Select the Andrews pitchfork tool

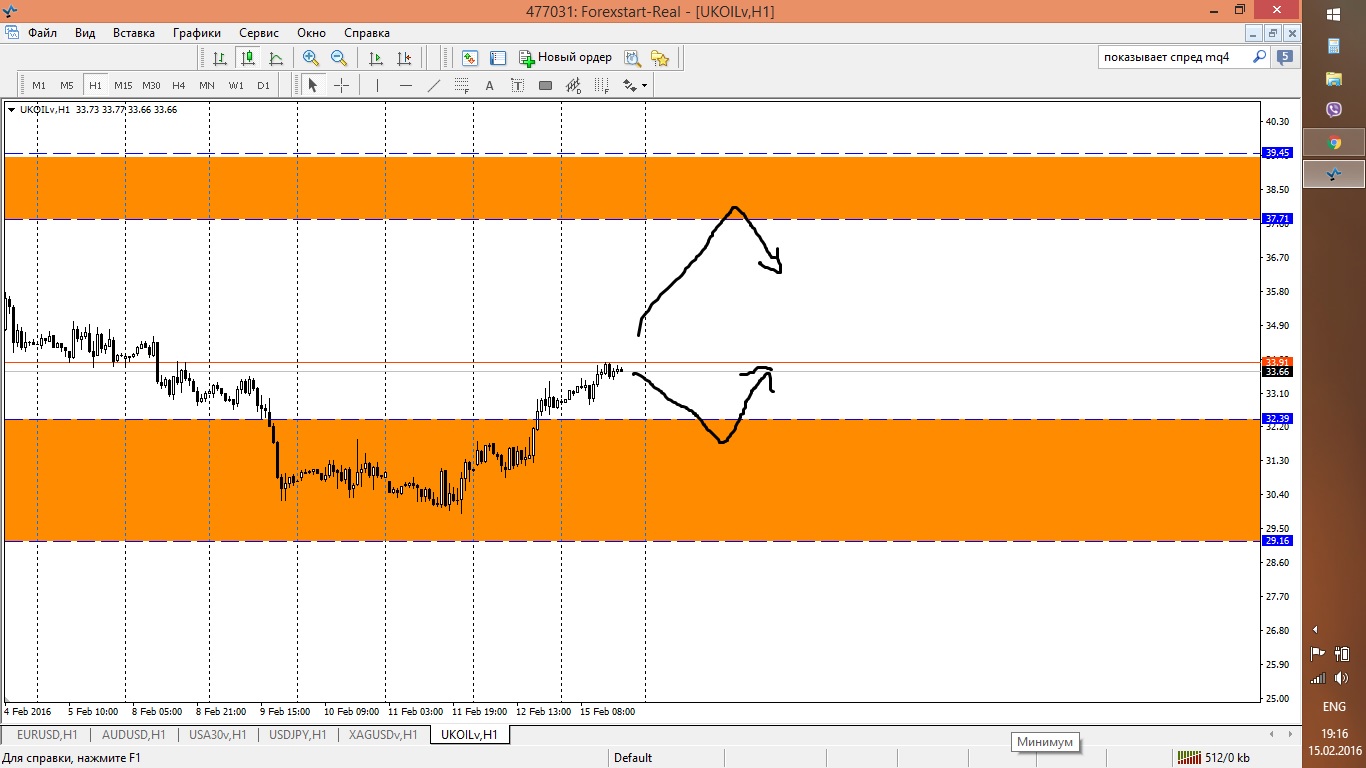(x=574, y=86)
